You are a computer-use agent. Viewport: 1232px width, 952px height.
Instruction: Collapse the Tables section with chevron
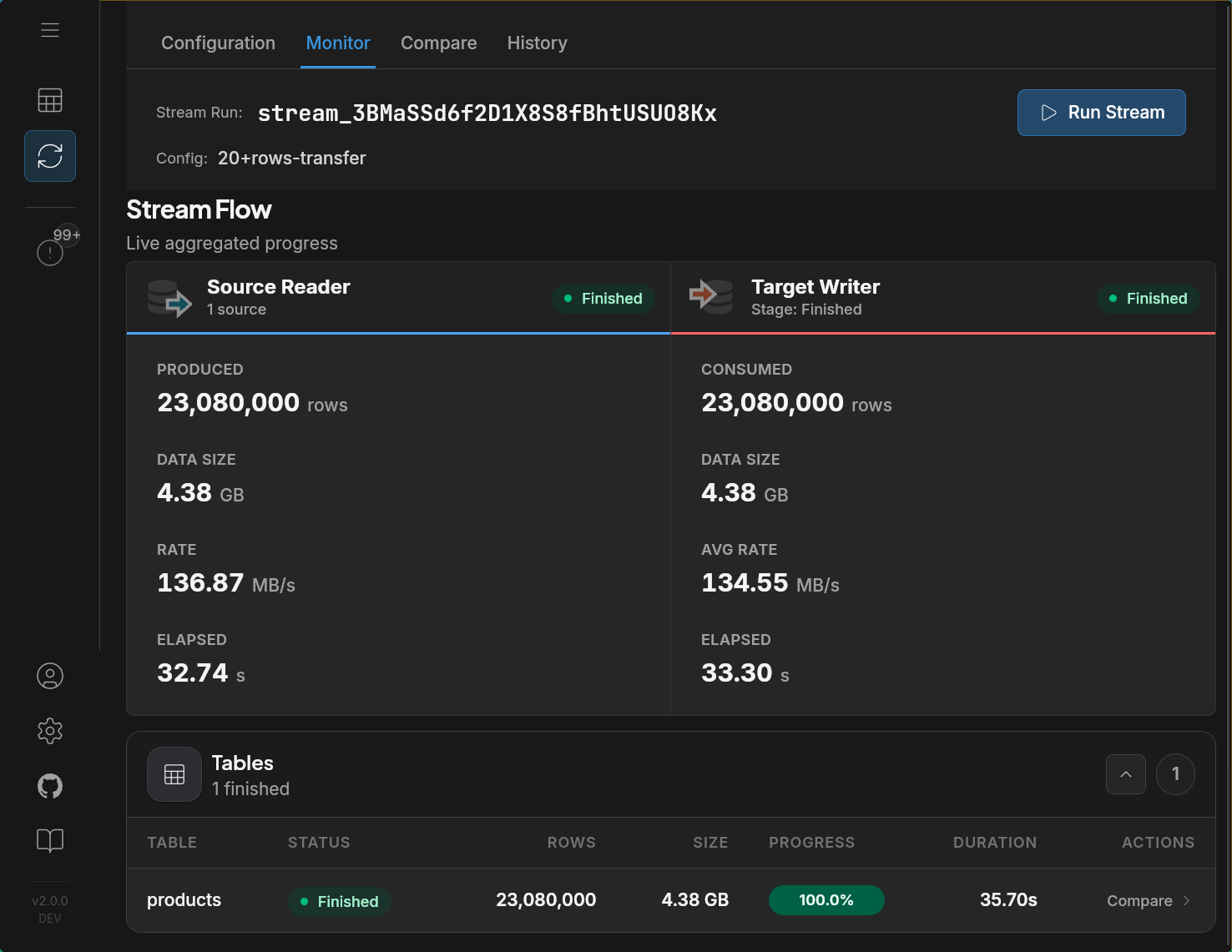coord(1125,774)
